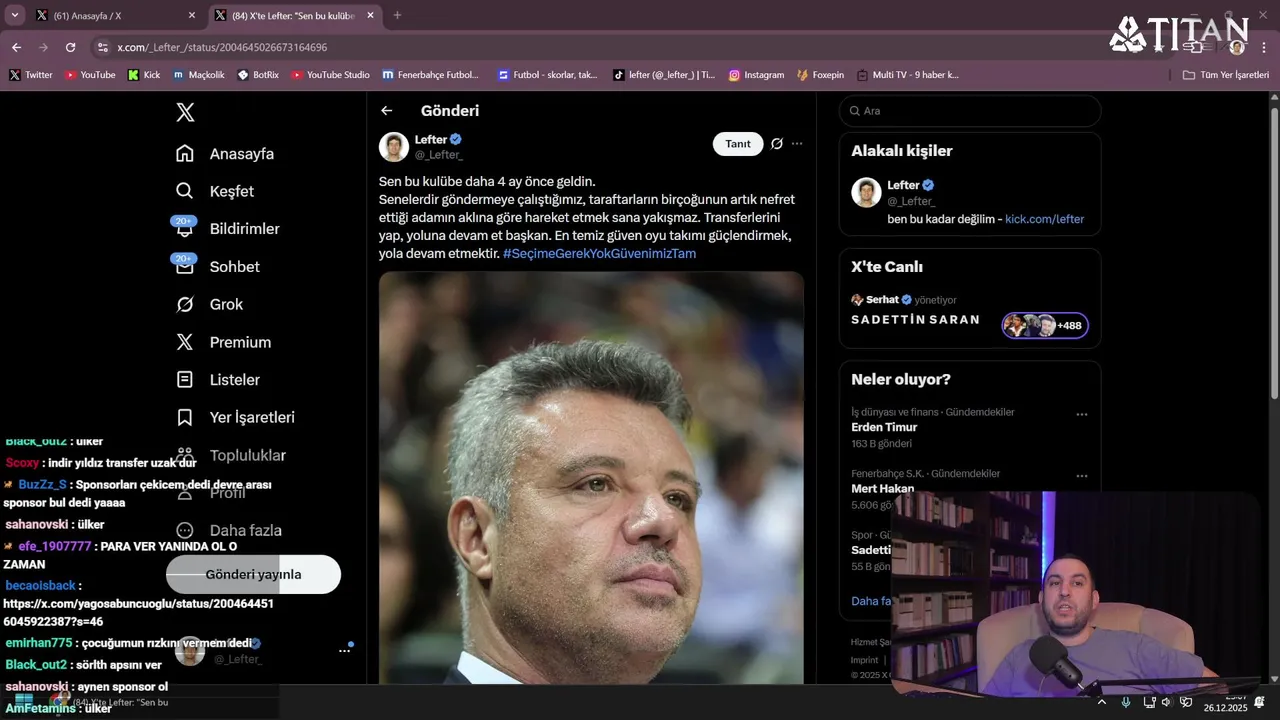The width and height of the screenshot is (1280, 720).
Task: Open Lefter's avatar on the post
Action: click(394, 146)
